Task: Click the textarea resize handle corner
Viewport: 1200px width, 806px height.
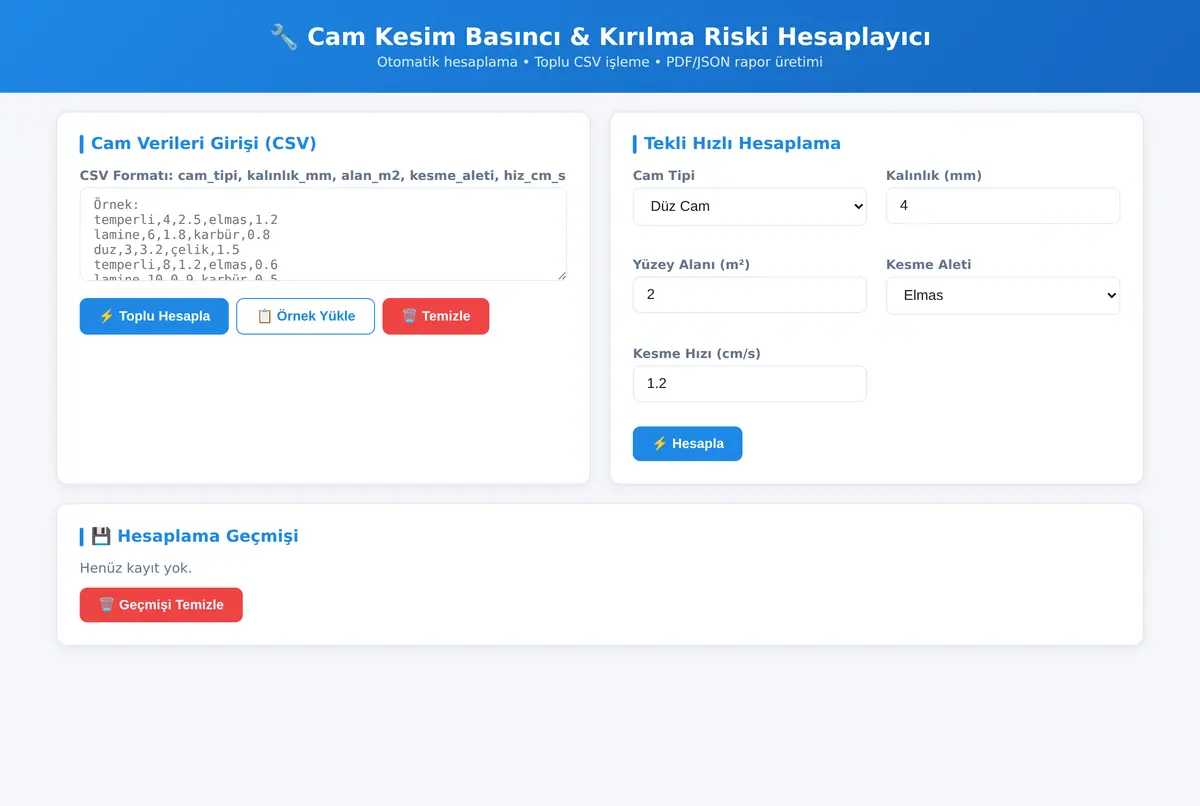Action: 561,275
